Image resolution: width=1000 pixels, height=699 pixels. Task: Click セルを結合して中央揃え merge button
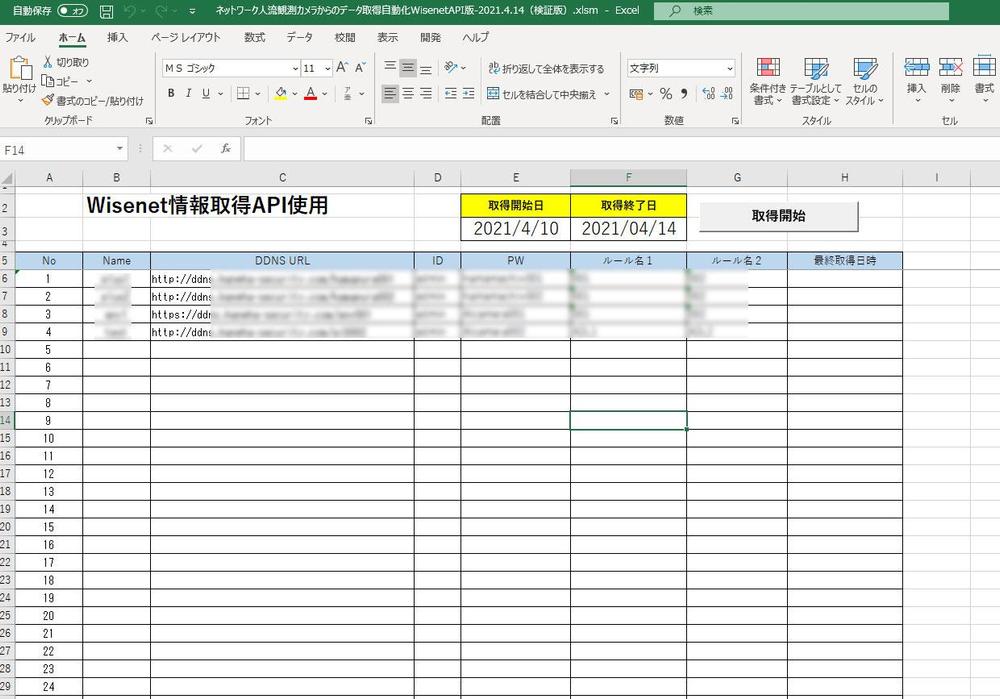coord(541,94)
